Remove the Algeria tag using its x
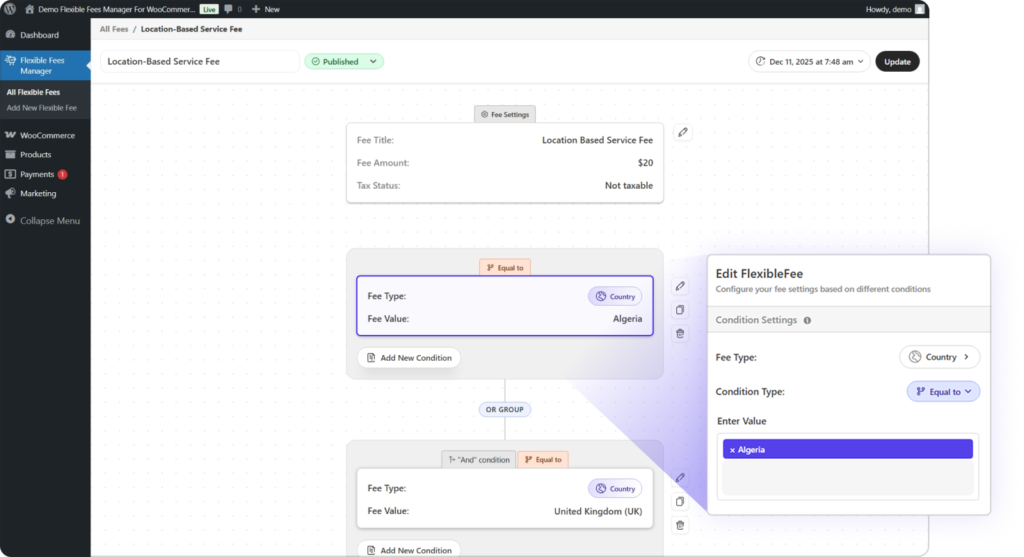 pos(732,450)
